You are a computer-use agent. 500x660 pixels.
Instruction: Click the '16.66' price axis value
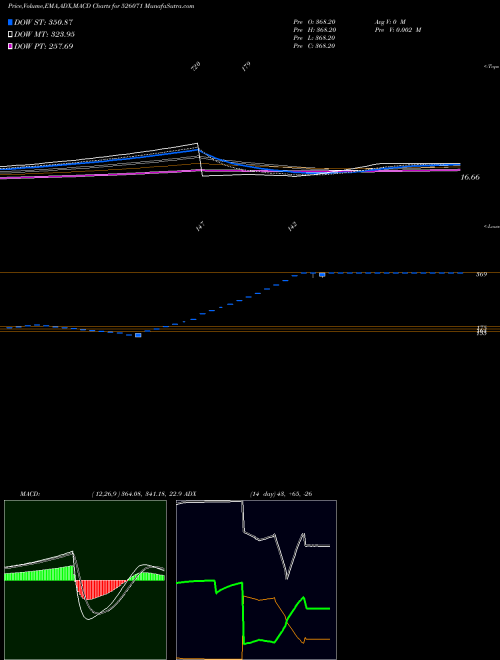pyautogui.click(x=470, y=178)
